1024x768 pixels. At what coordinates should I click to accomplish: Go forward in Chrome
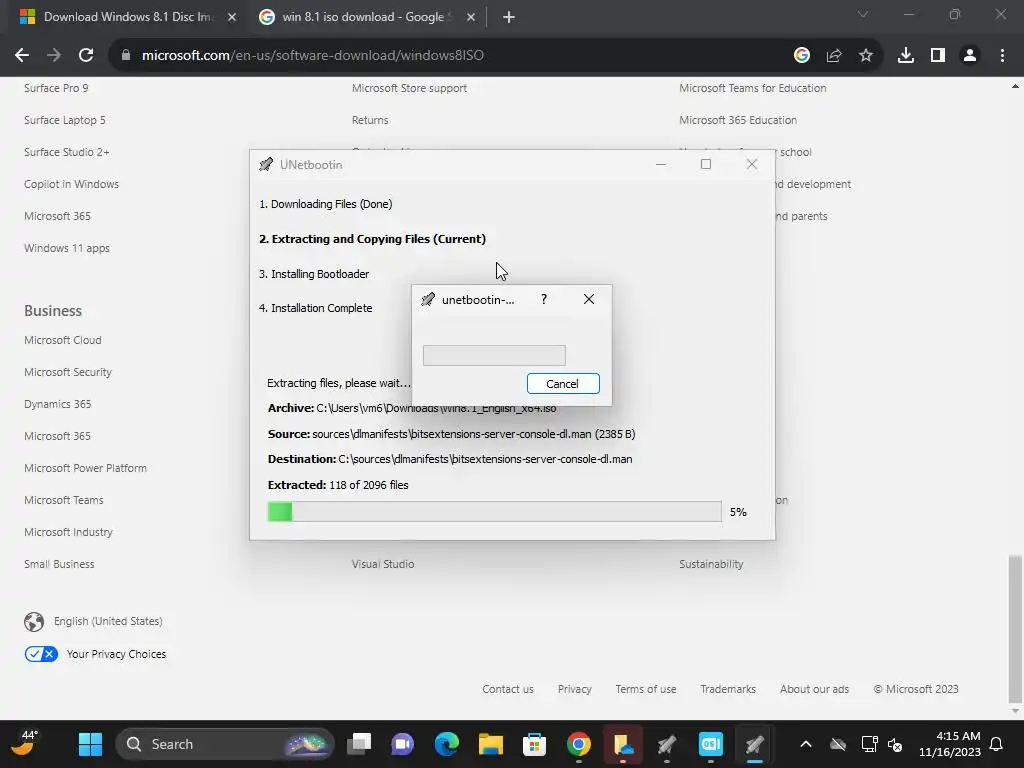(x=54, y=56)
